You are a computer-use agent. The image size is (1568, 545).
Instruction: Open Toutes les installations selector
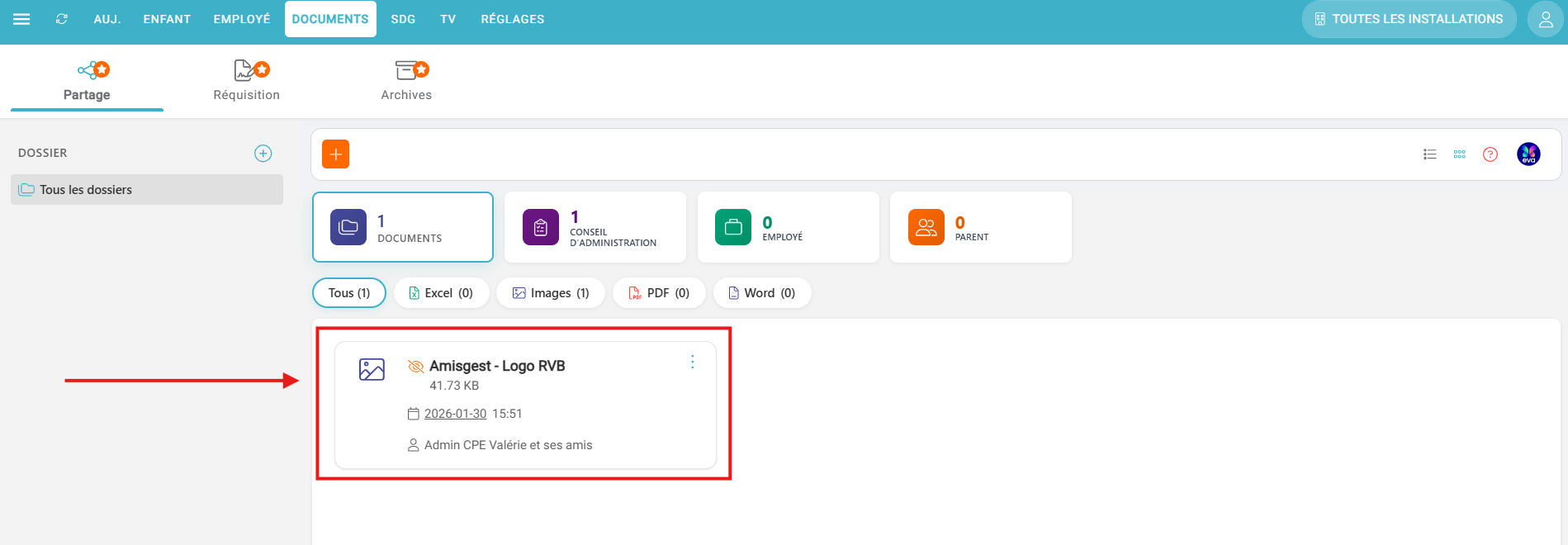tap(1408, 19)
